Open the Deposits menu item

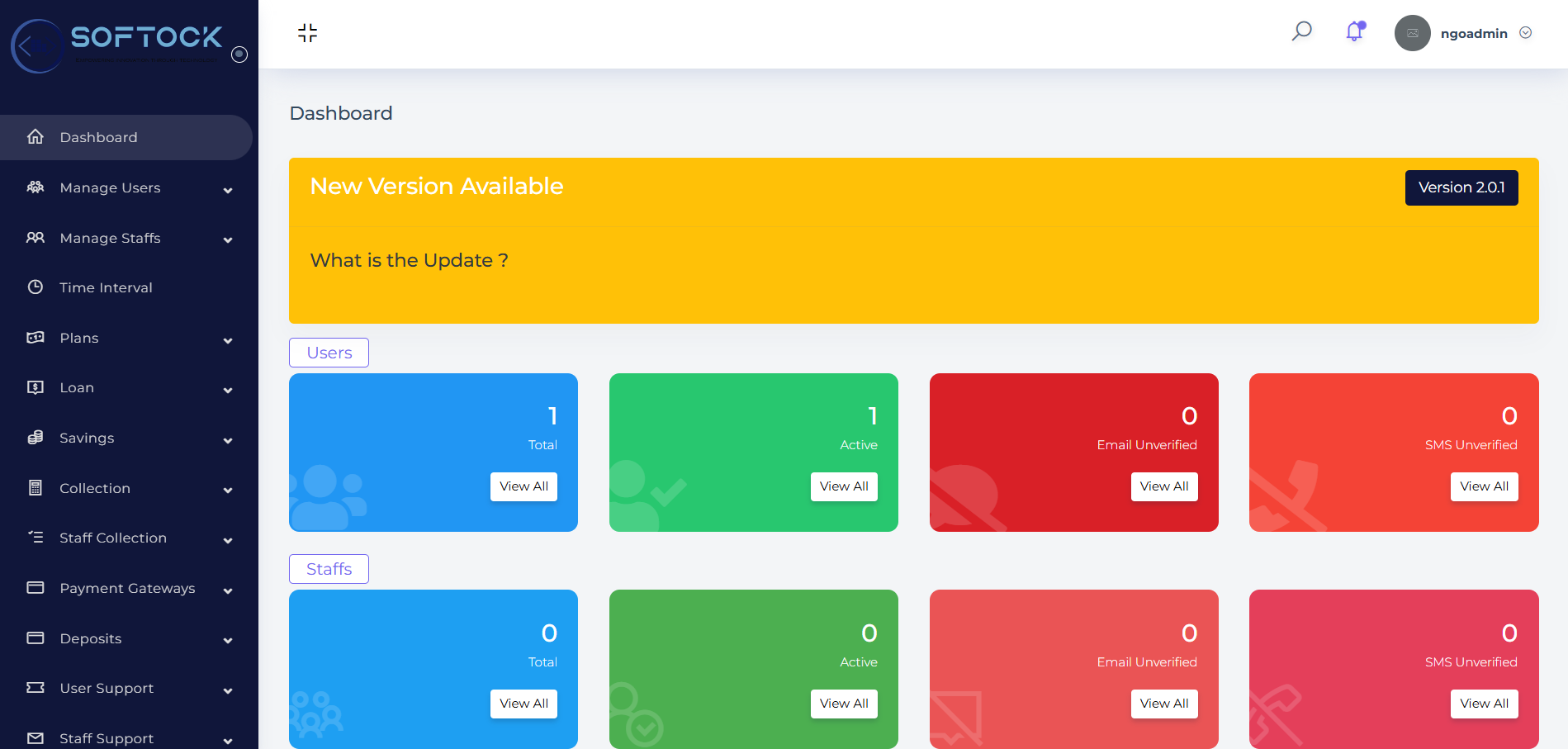click(91, 639)
